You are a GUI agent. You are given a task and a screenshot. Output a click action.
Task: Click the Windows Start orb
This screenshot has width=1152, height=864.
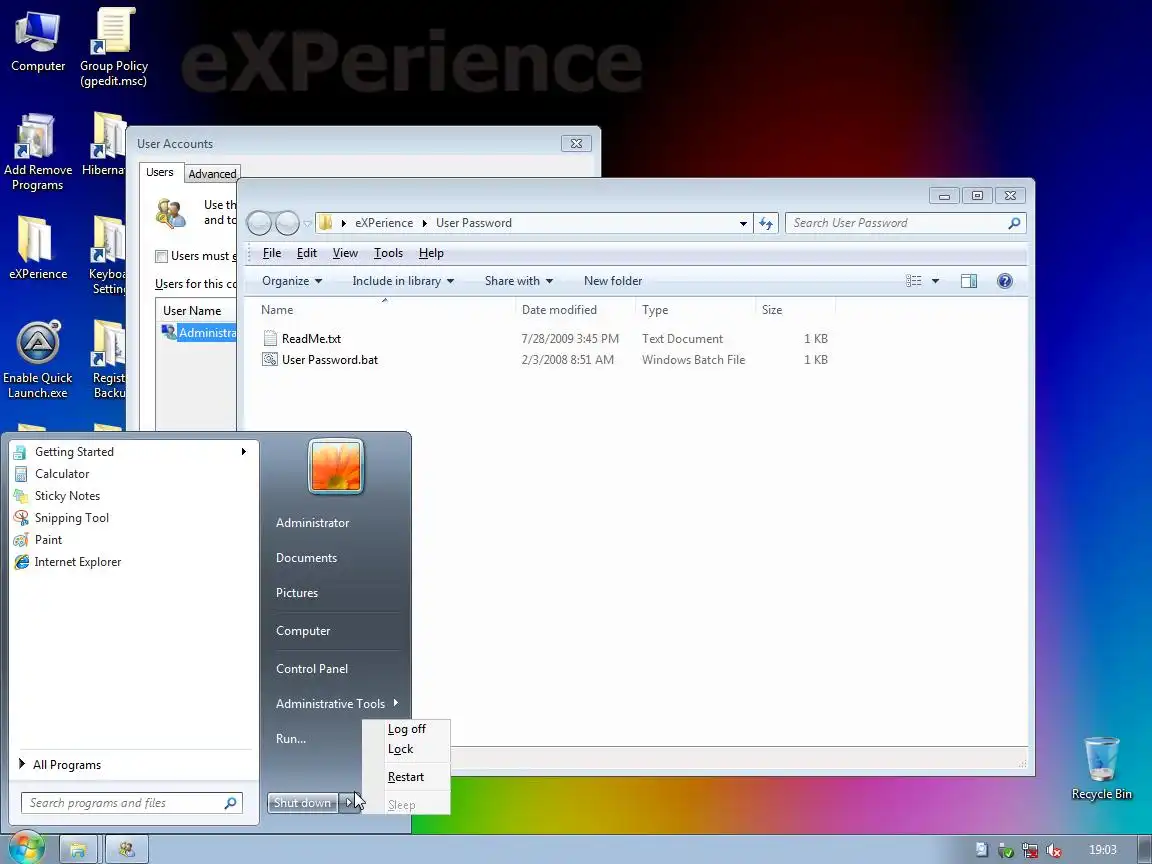26,849
